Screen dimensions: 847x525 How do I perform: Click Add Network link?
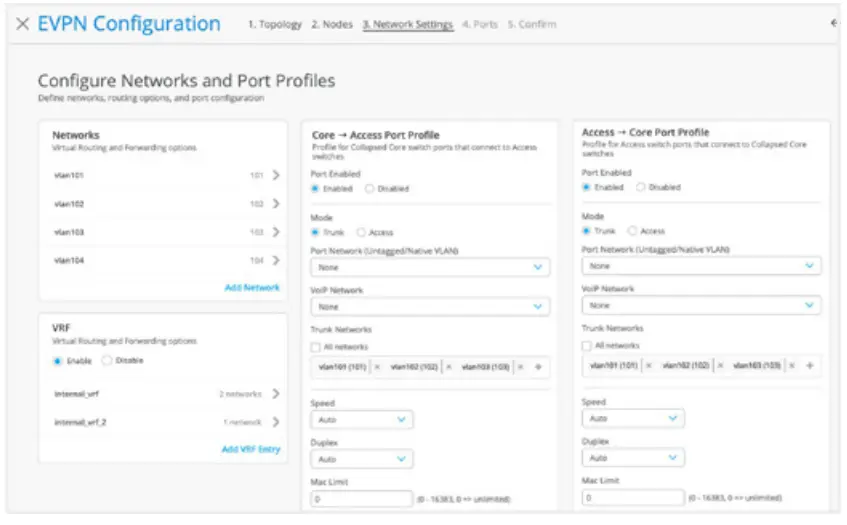pyautogui.click(x=251, y=287)
